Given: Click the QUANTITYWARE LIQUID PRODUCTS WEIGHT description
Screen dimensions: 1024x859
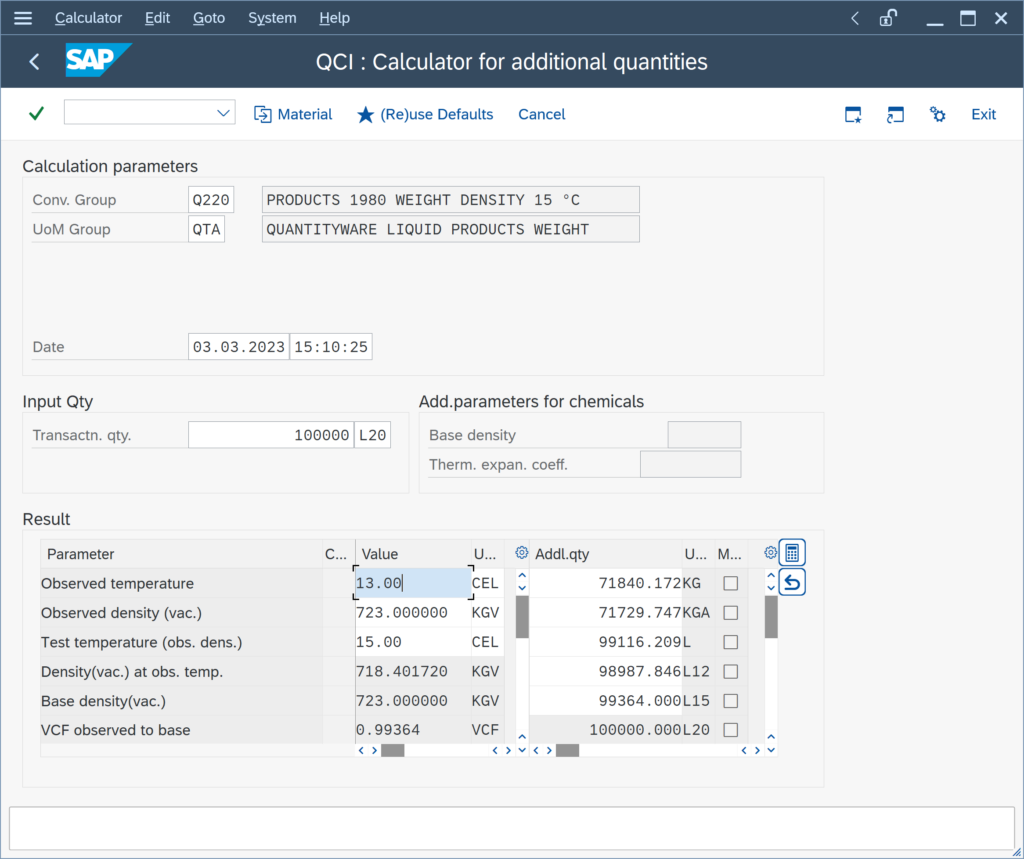Looking at the screenshot, I should (x=451, y=229).
